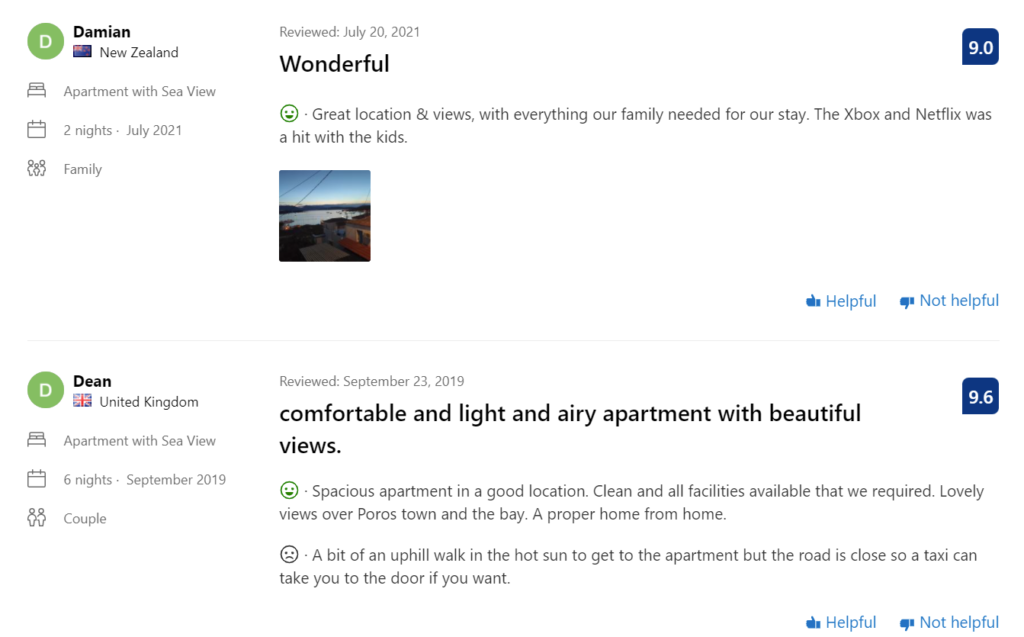The height and width of the screenshot is (637, 1024).
Task: Click the bed icon in Damian's review
Action: coord(37,91)
